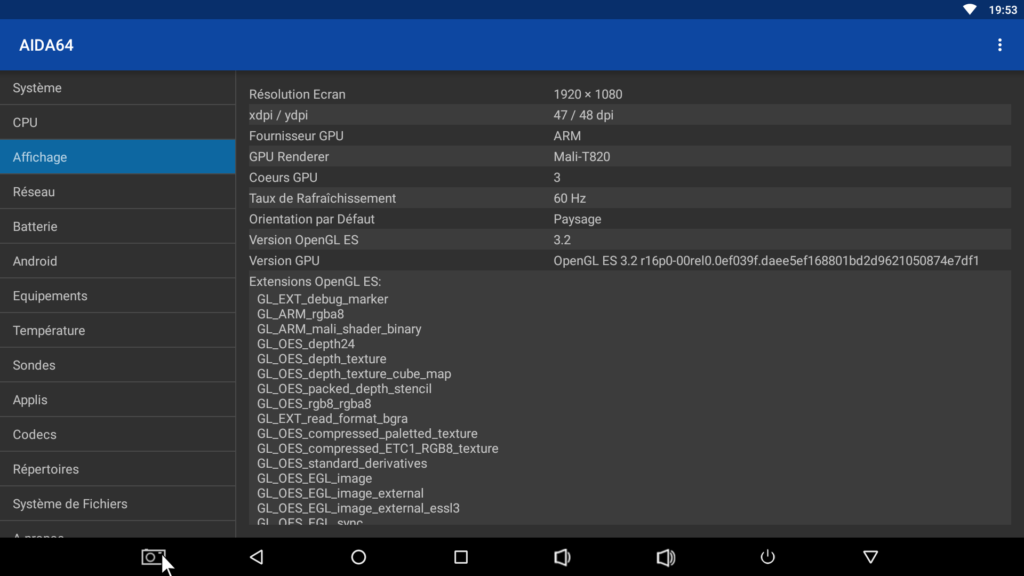This screenshot has height=576, width=1024.
Task: Select the xdpi / ydpi label
Action: tap(278, 115)
